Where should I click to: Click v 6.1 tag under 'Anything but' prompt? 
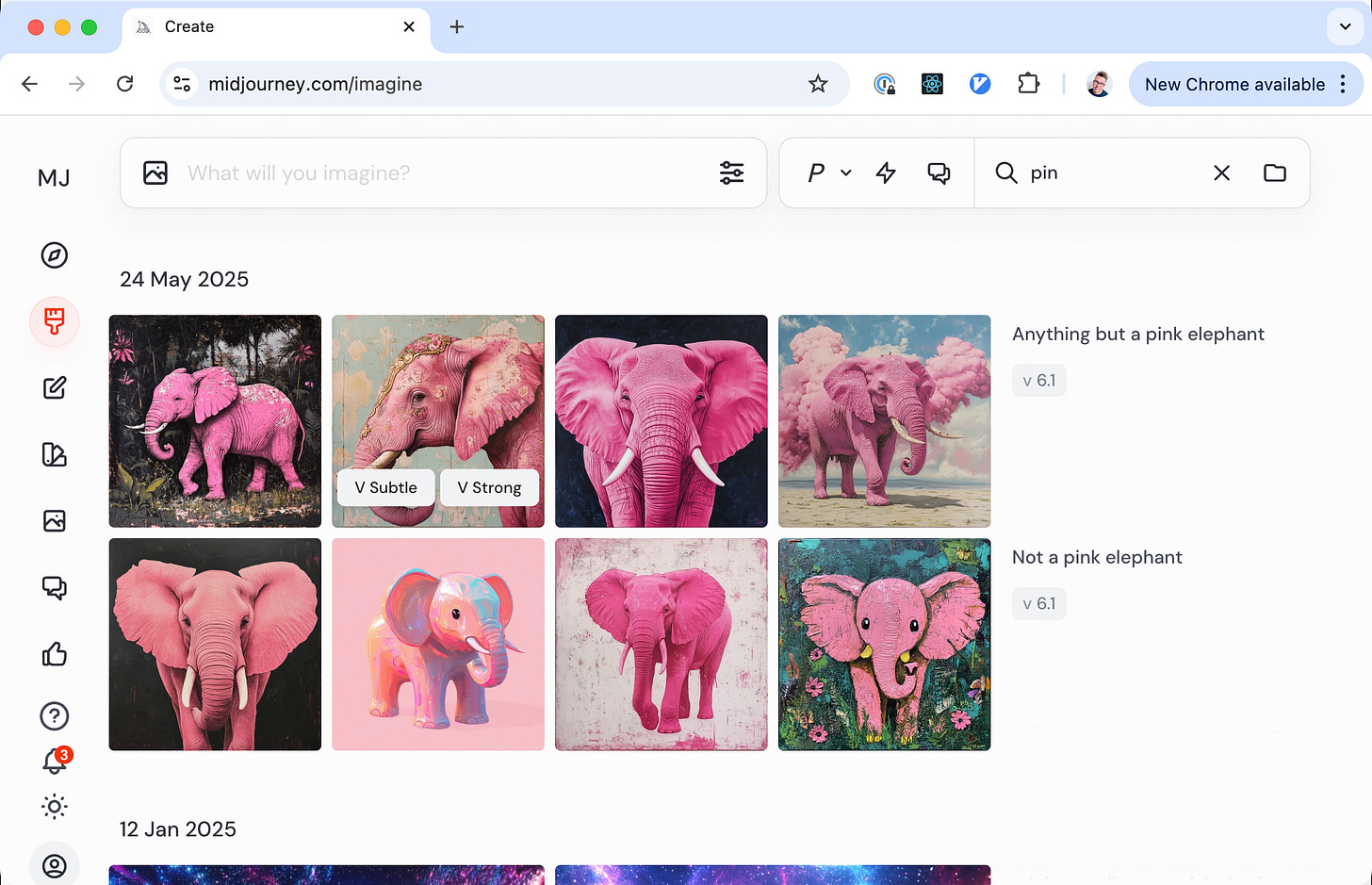pyautogui.click(x=1039, y=381)
